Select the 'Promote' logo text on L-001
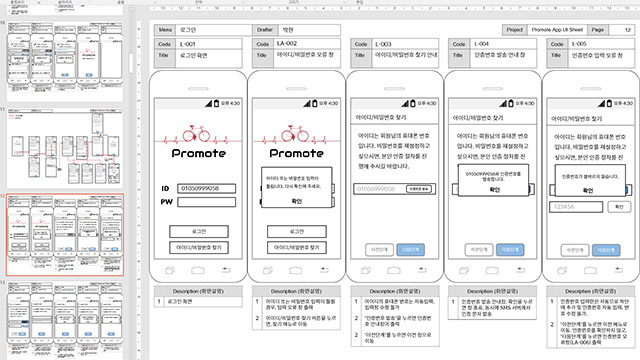The width and height of the screenshot is (640, 360). (x=199, y=153)
